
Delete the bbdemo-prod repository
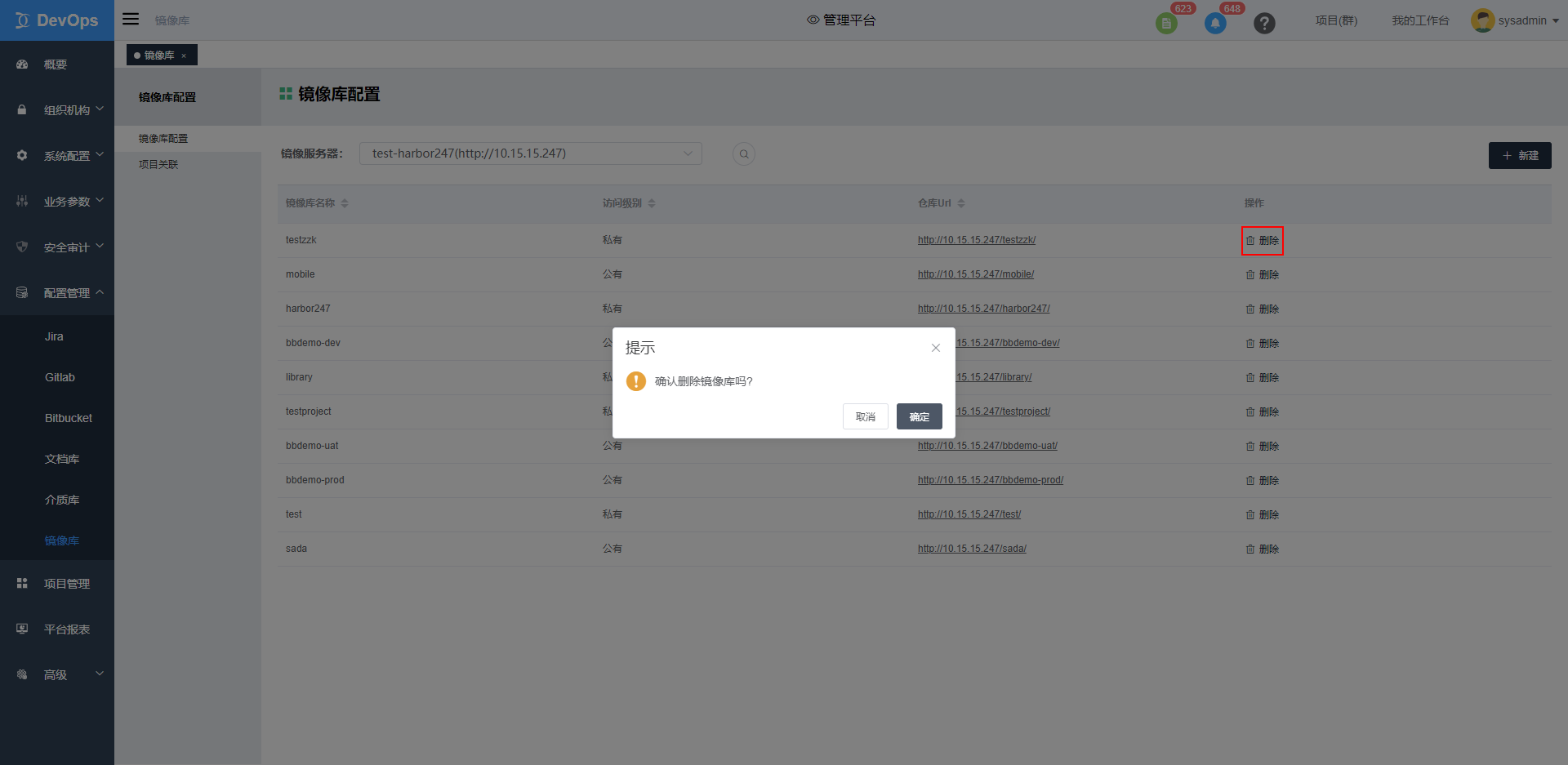coord(1263,481)
